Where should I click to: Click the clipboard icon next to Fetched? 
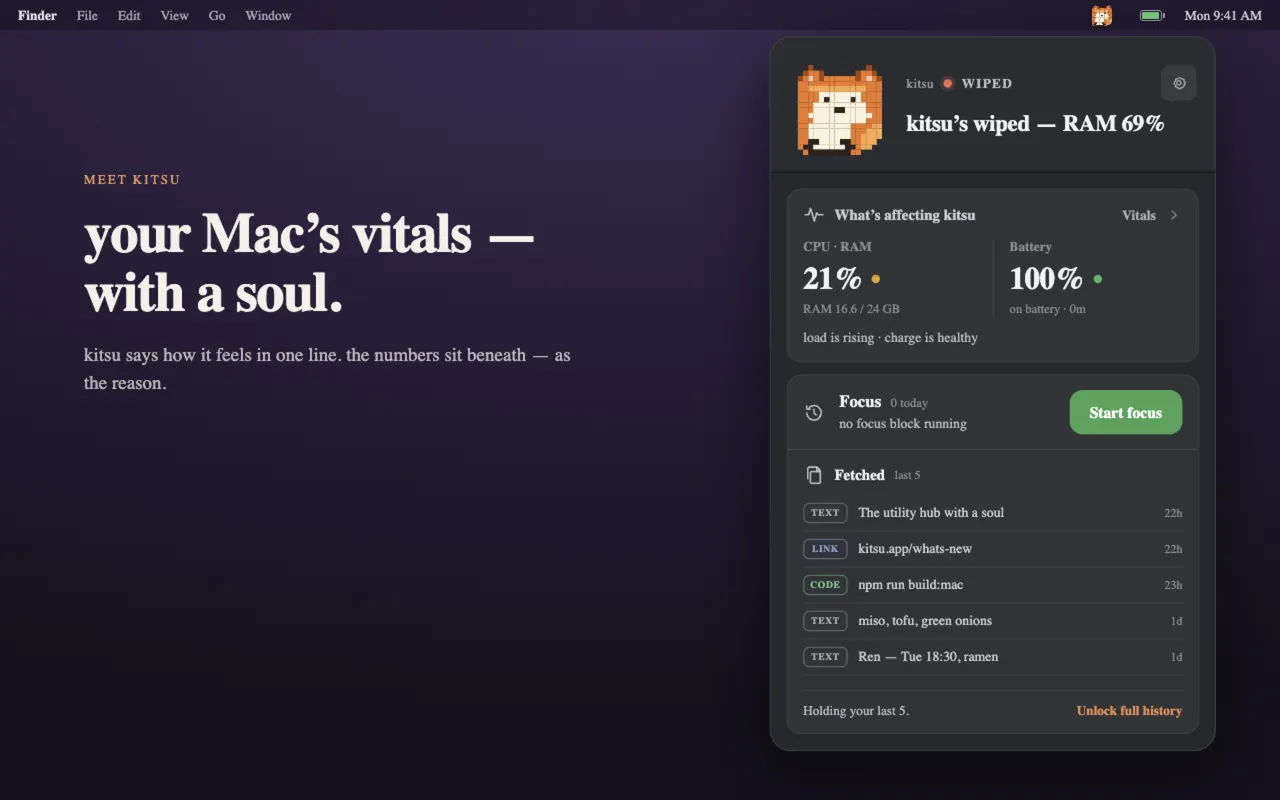[814, 475]
